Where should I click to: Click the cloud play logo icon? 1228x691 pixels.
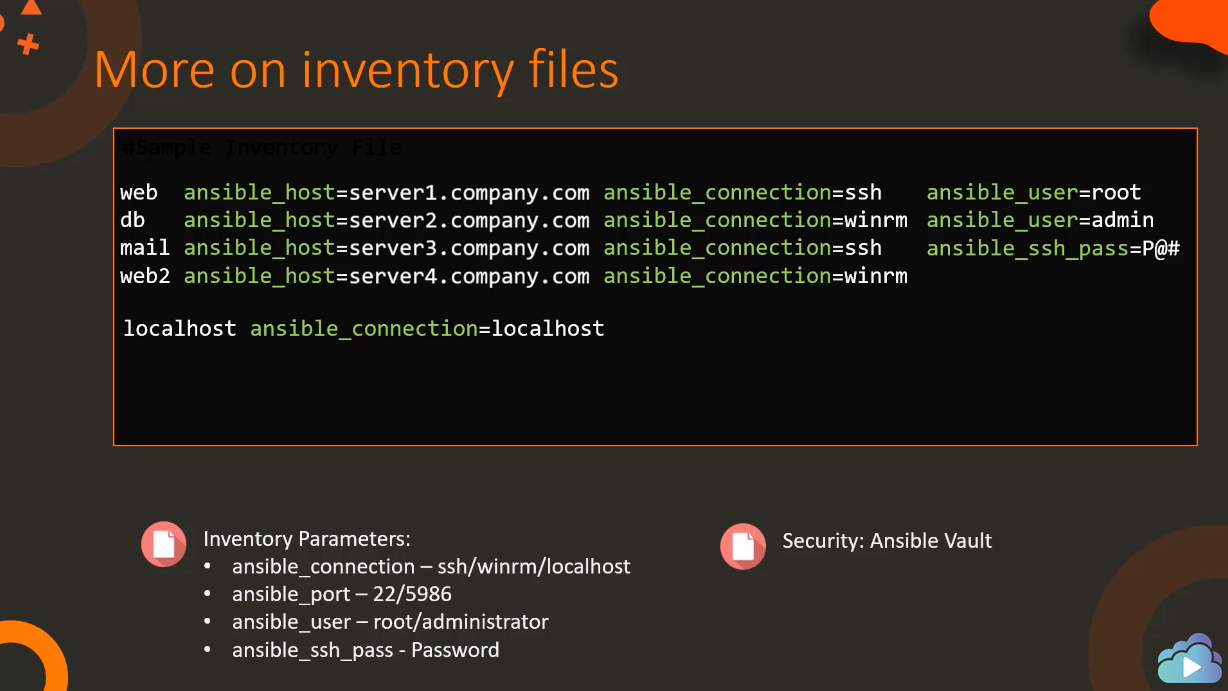1190,659
